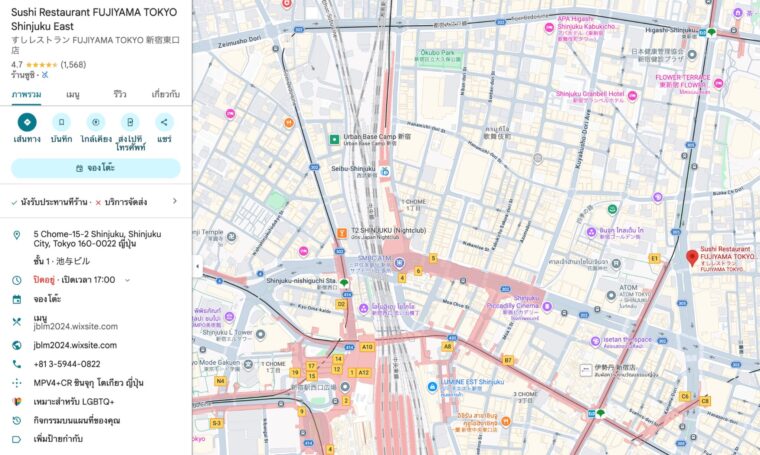760x455 pixels.
Task: Switch to the รีวิว (Reviews) tab
Action: pyautogui.click(x=120, y=94)
